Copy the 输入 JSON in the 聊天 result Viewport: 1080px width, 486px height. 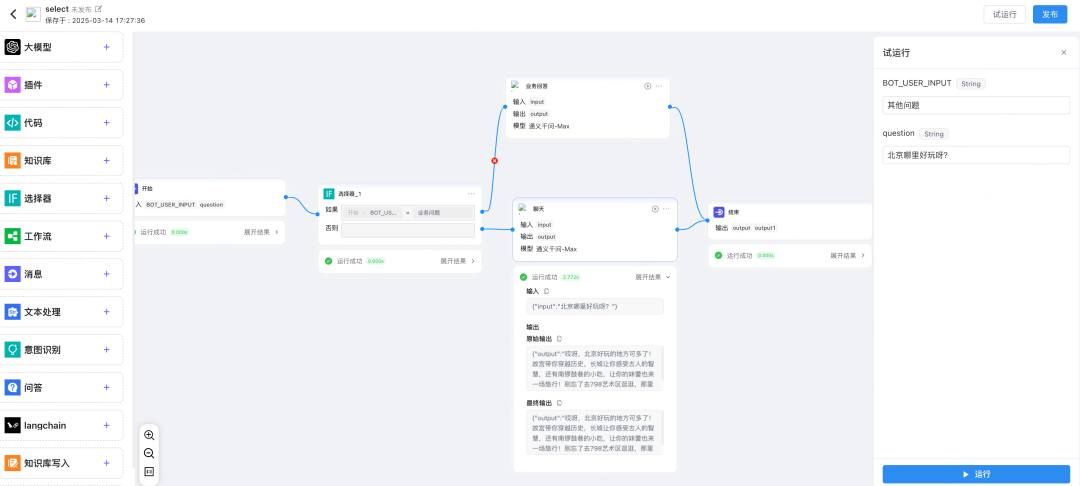(547, 291)
